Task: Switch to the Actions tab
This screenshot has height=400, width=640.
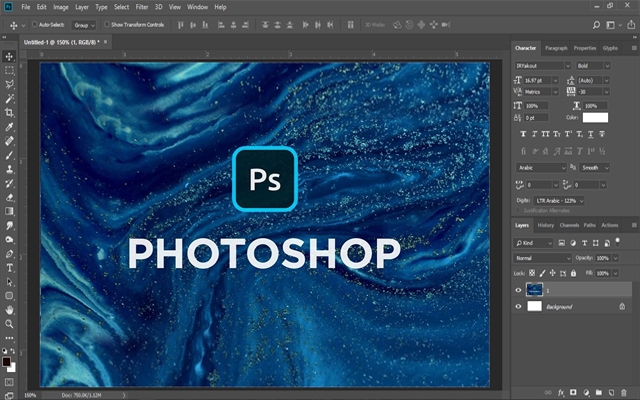Action: 609,225
